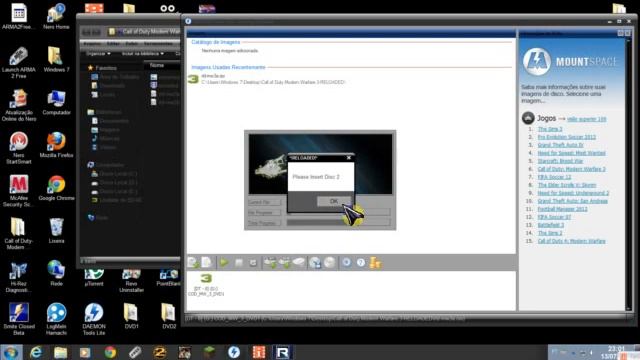640x360 pixels.
Task: Open the top 100 link beside Jogos
Action: [587, 119]
